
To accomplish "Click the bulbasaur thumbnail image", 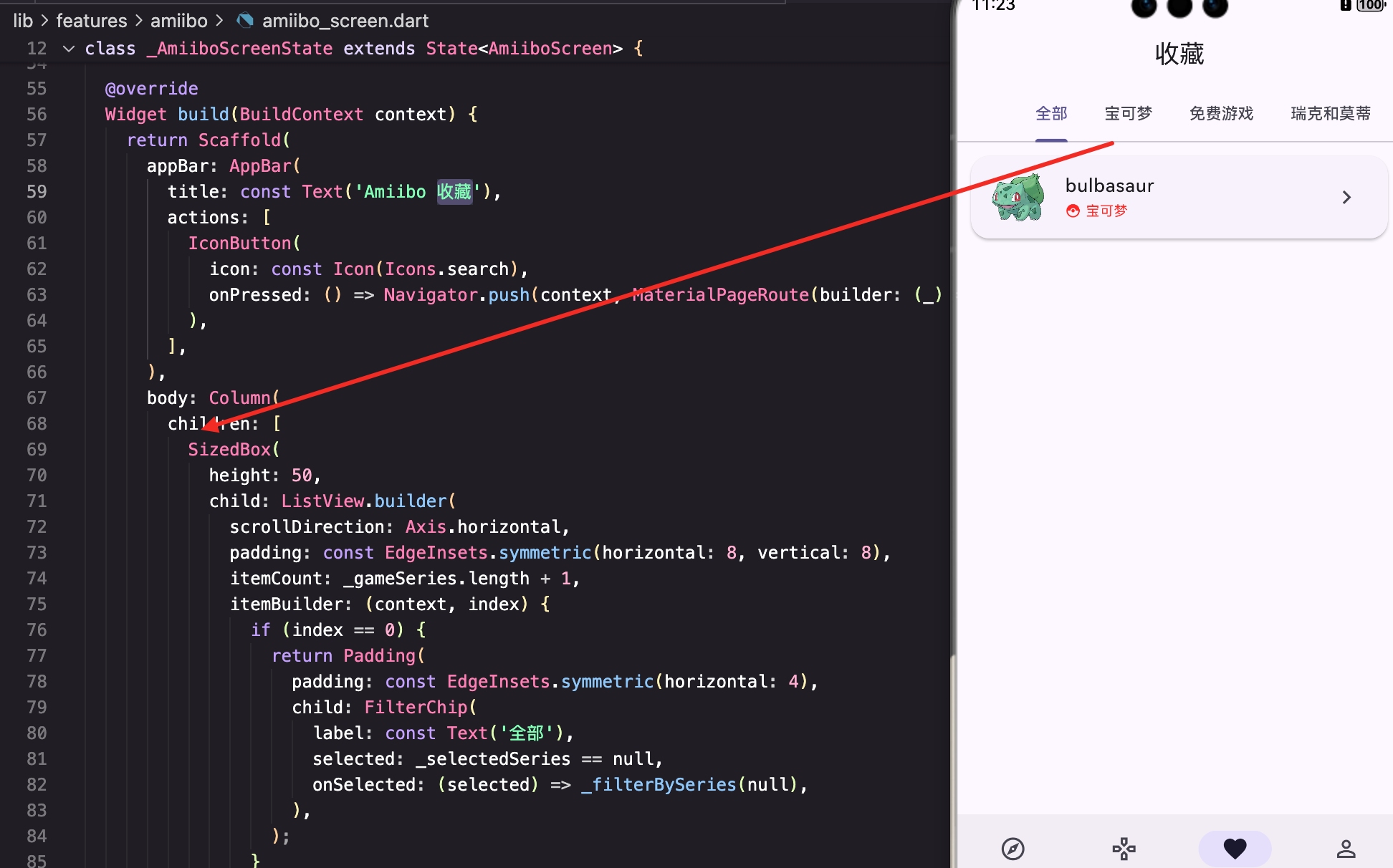I will click(1018, 198).
